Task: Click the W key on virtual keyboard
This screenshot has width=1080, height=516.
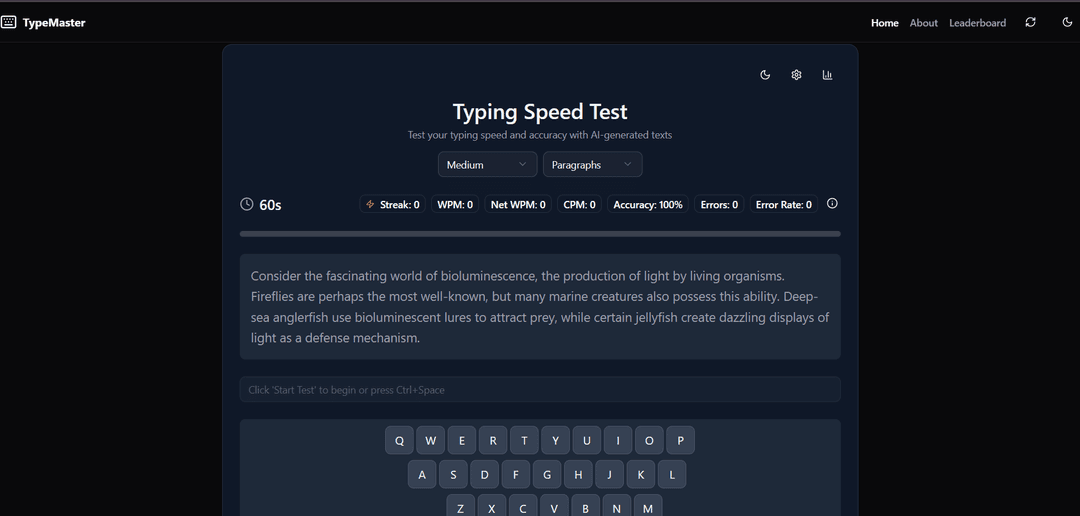Action: [x=430, y=440]
